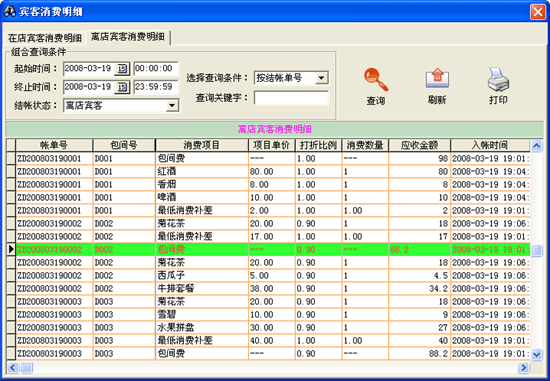
Task: Click the start time 00:00:00 field
Action: (x=156, y=69)
